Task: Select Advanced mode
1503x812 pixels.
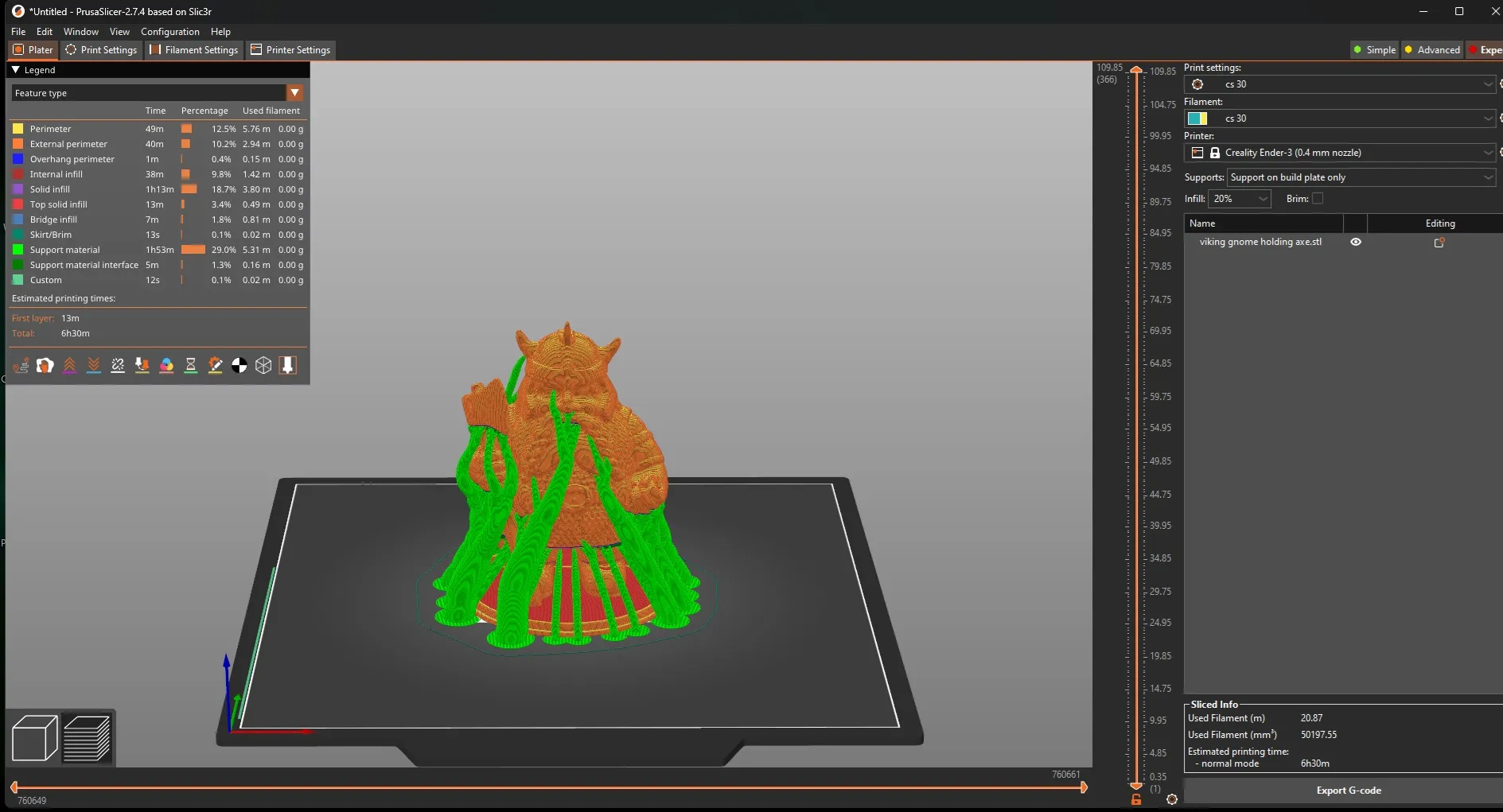Action: tap(1432, 49)
